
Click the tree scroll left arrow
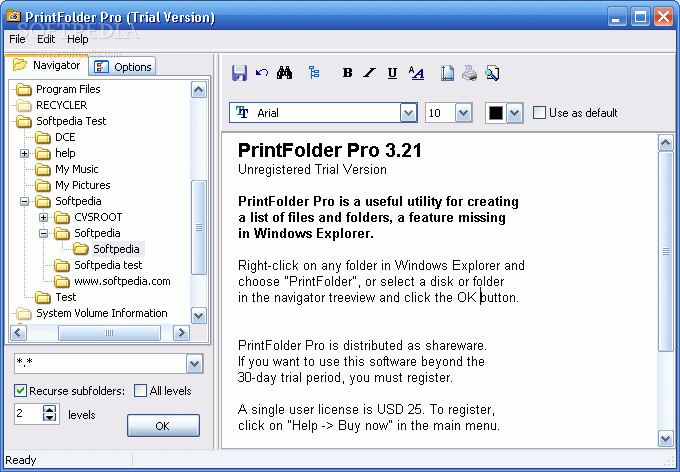18,333
